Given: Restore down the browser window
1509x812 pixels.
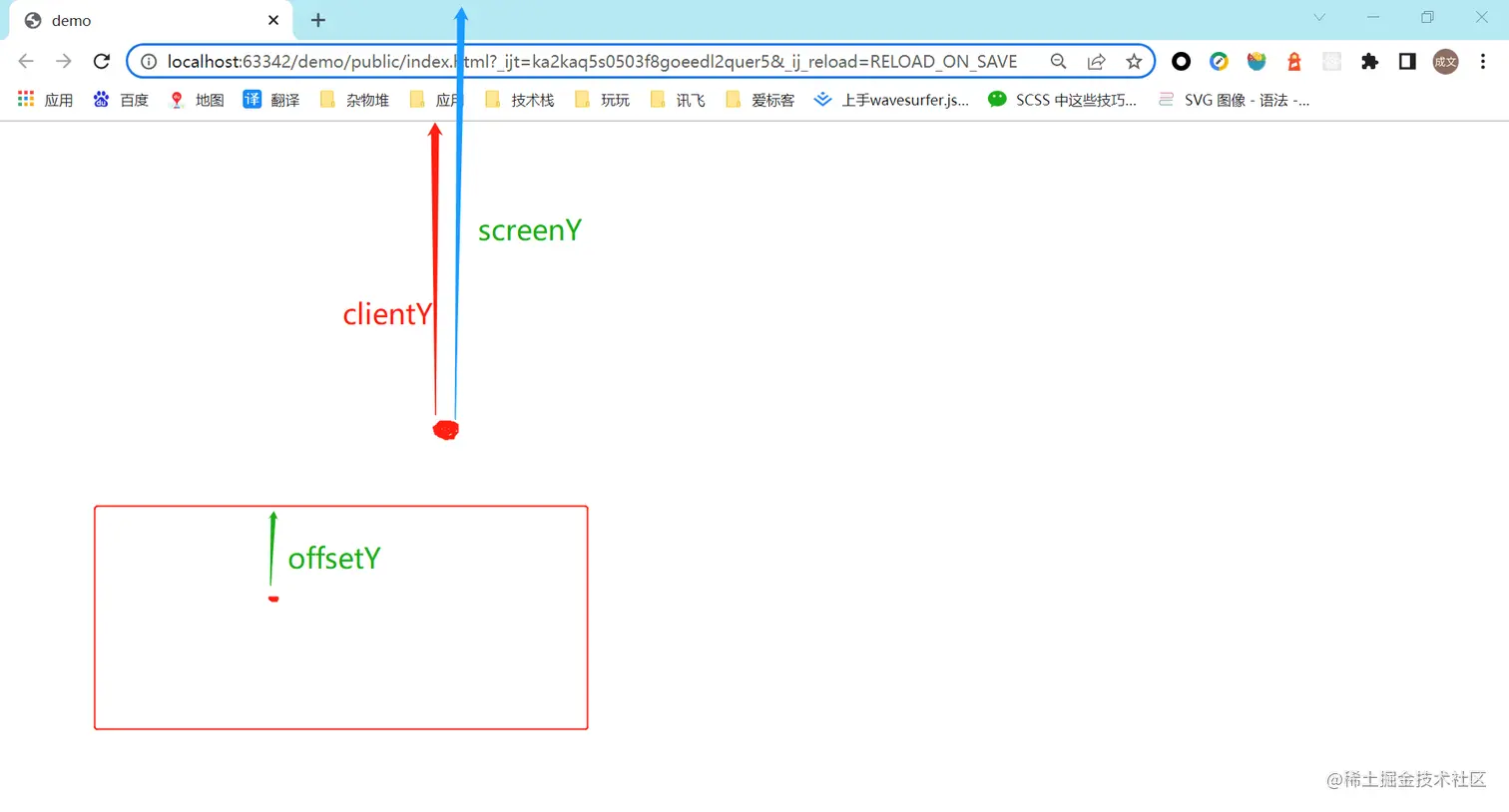Looking at the screenshot, I should (1427, 17).
